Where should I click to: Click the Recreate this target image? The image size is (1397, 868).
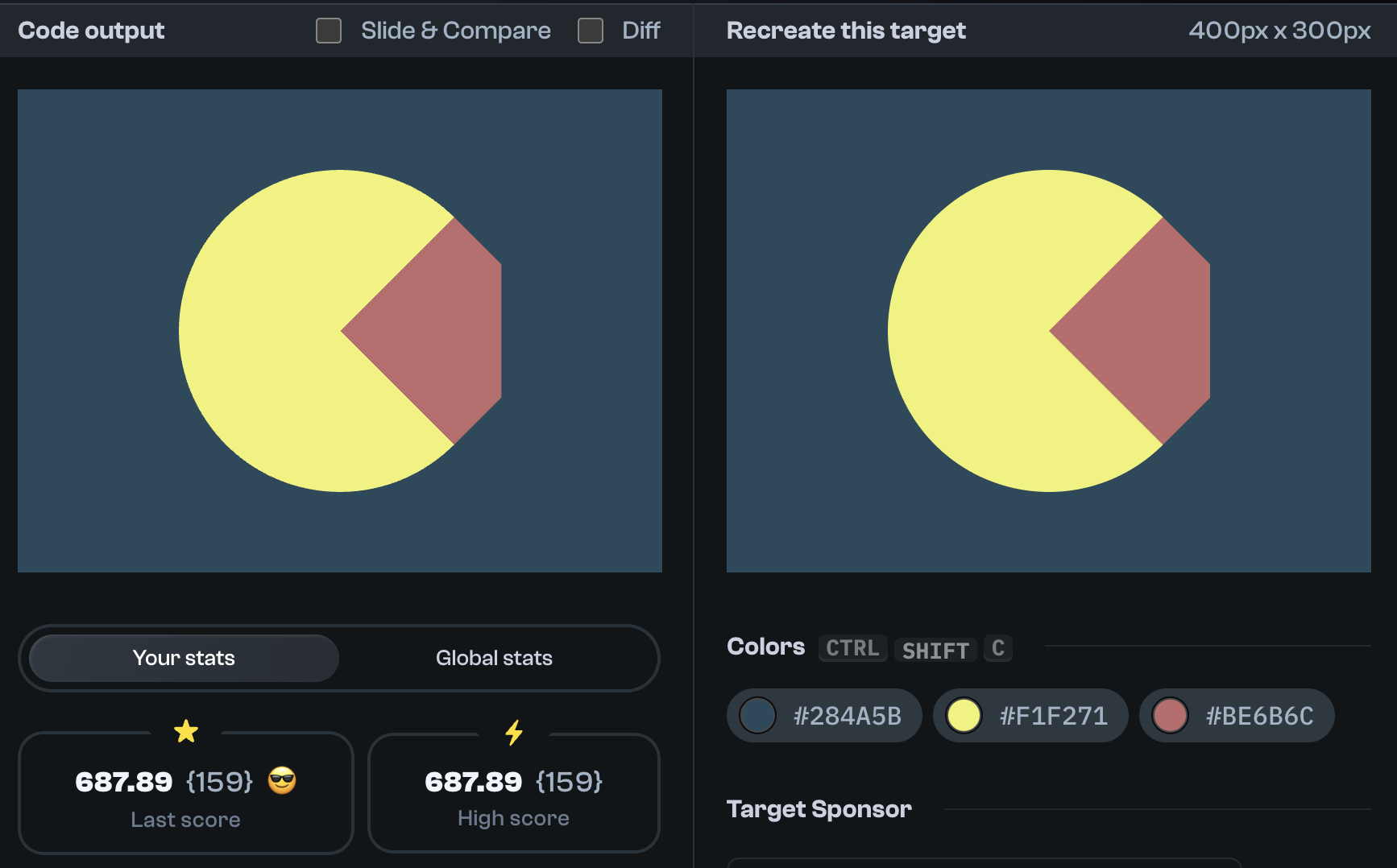coord(1049,331)
